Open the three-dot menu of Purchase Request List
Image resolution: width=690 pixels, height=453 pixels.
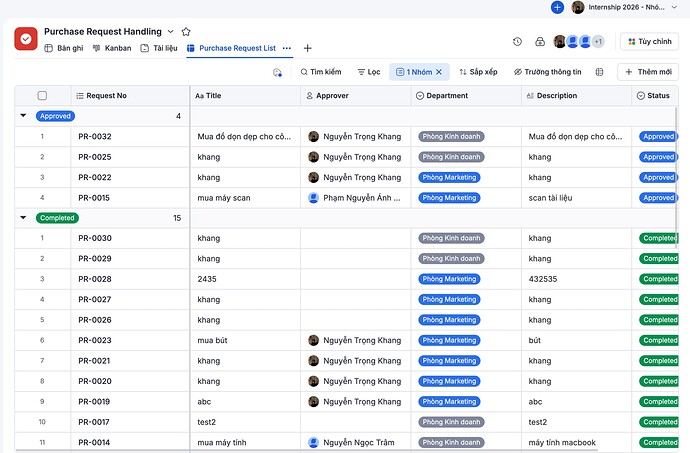[287, 48]
